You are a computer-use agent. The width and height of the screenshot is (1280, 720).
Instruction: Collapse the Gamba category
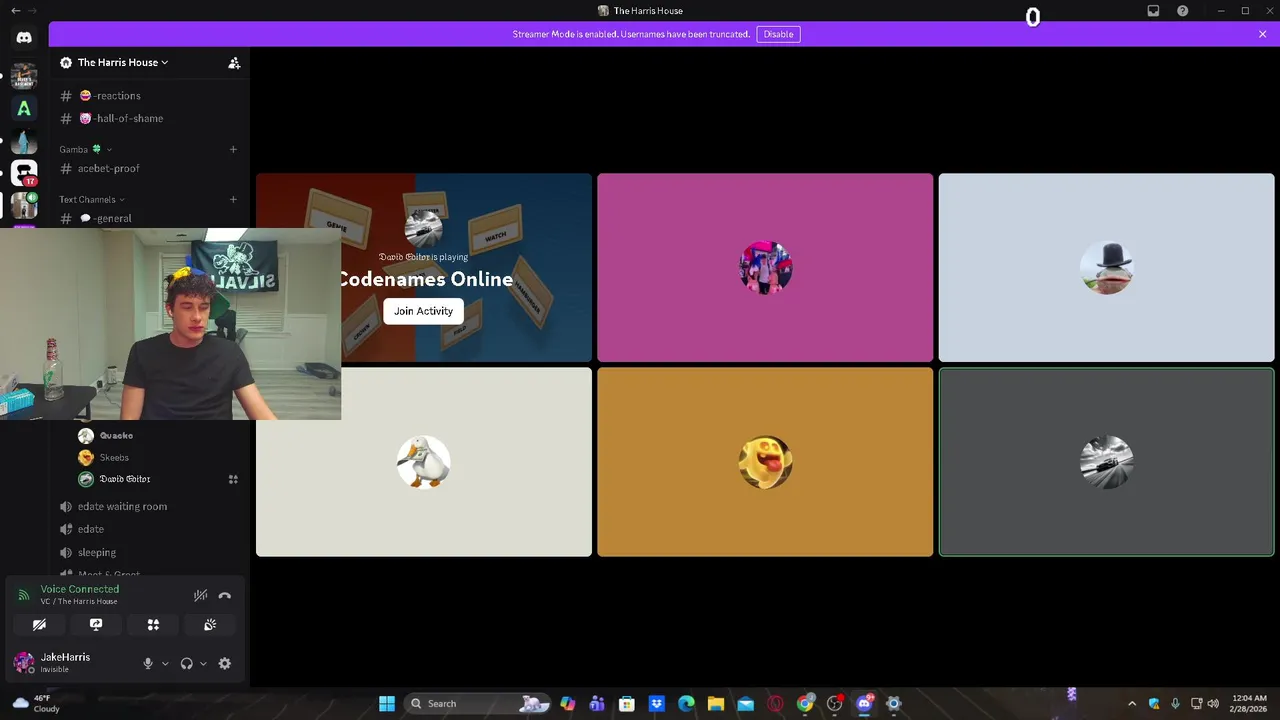[x=85, y=149]
